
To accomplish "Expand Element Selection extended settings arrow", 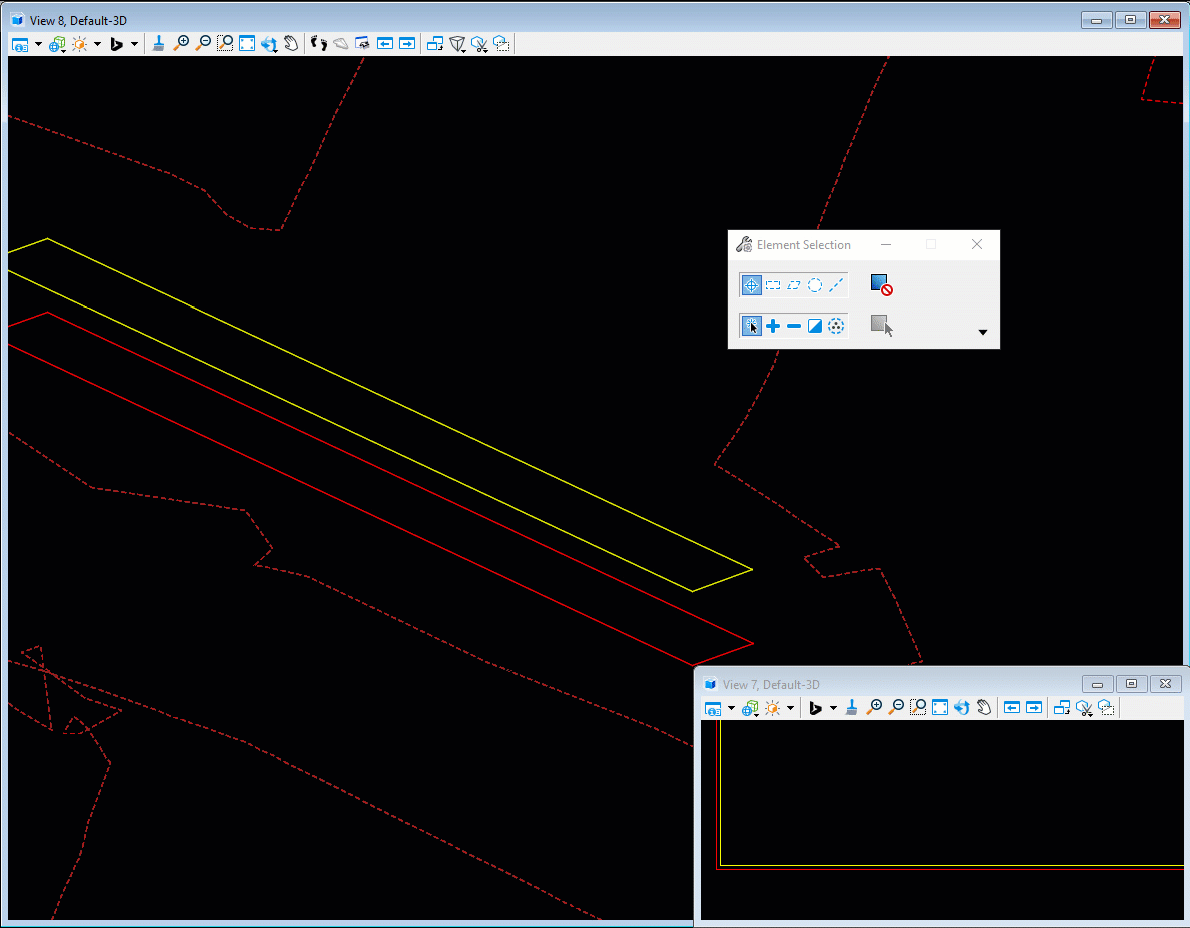I will tap(982, 332).
